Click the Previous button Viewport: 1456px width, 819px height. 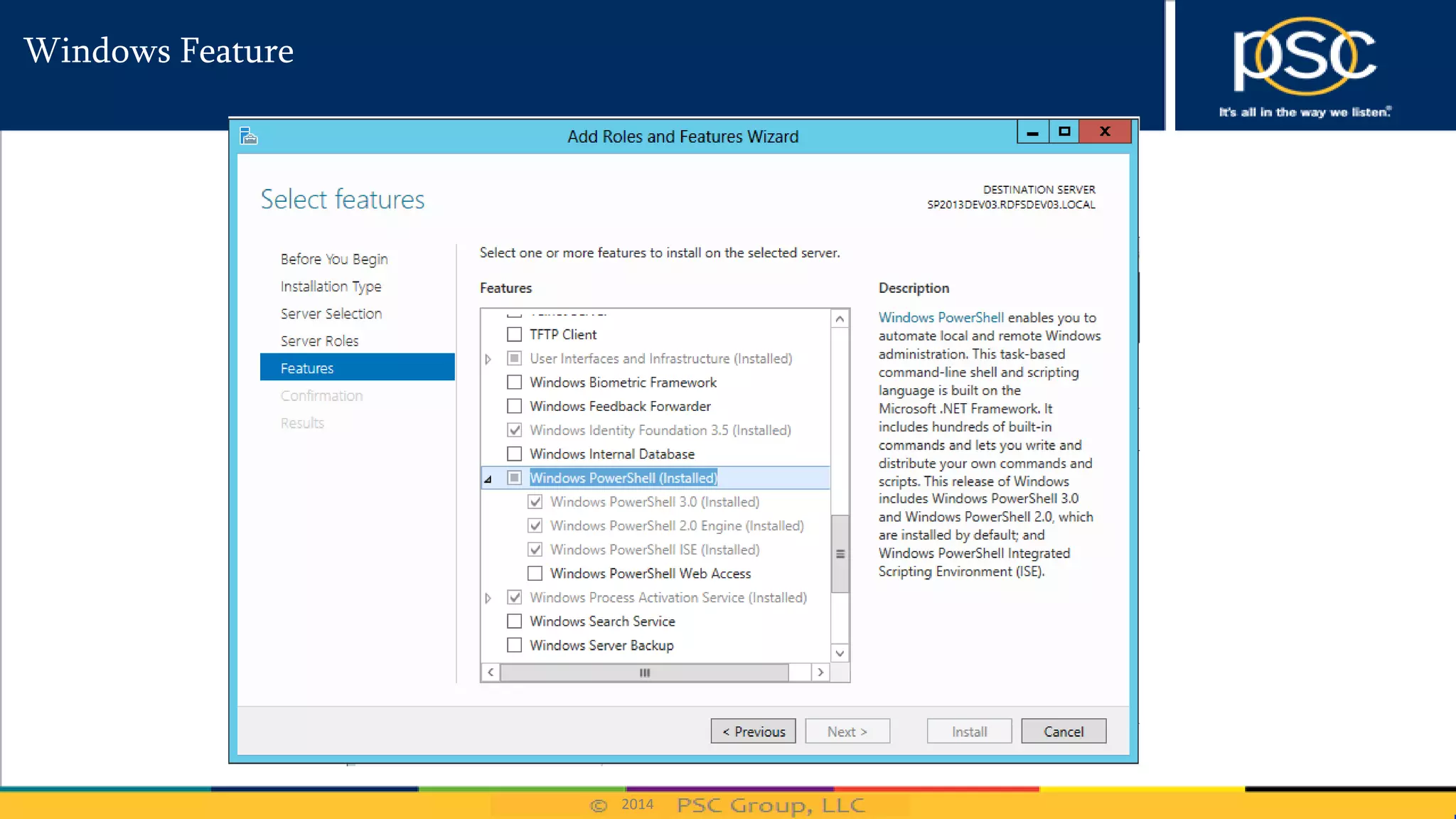754,732
